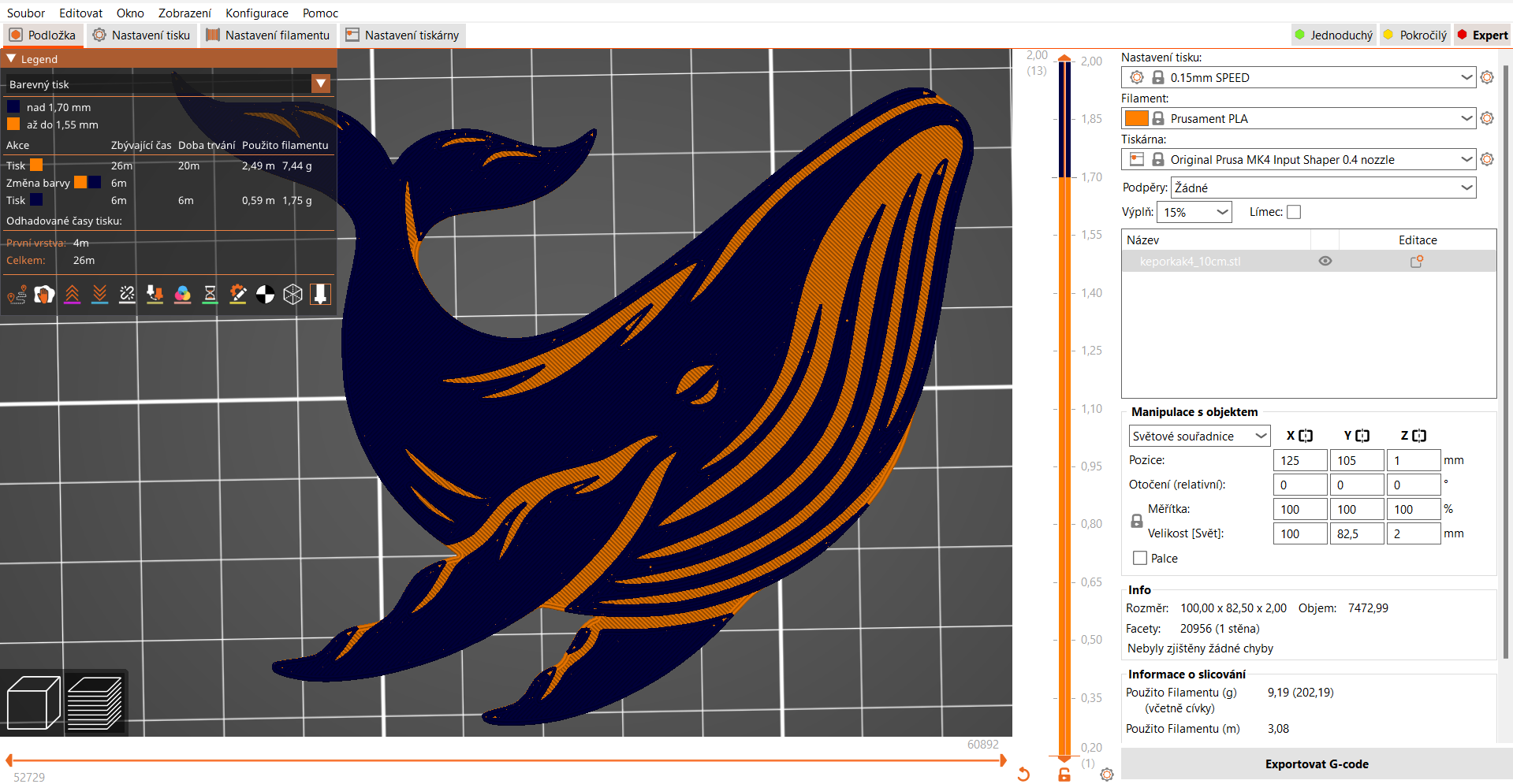Toggle tool changes icon in legend

[x=155, y=295]
